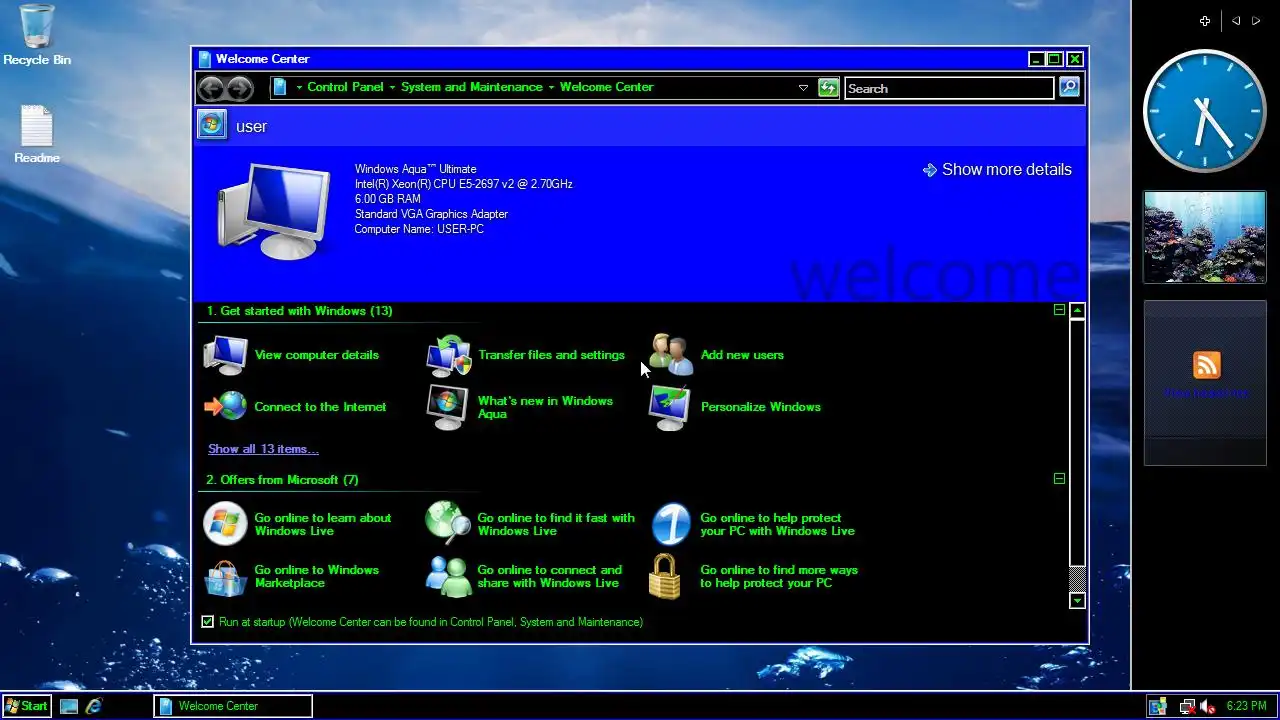Click the Forward navigation arrow

[239, 88]
